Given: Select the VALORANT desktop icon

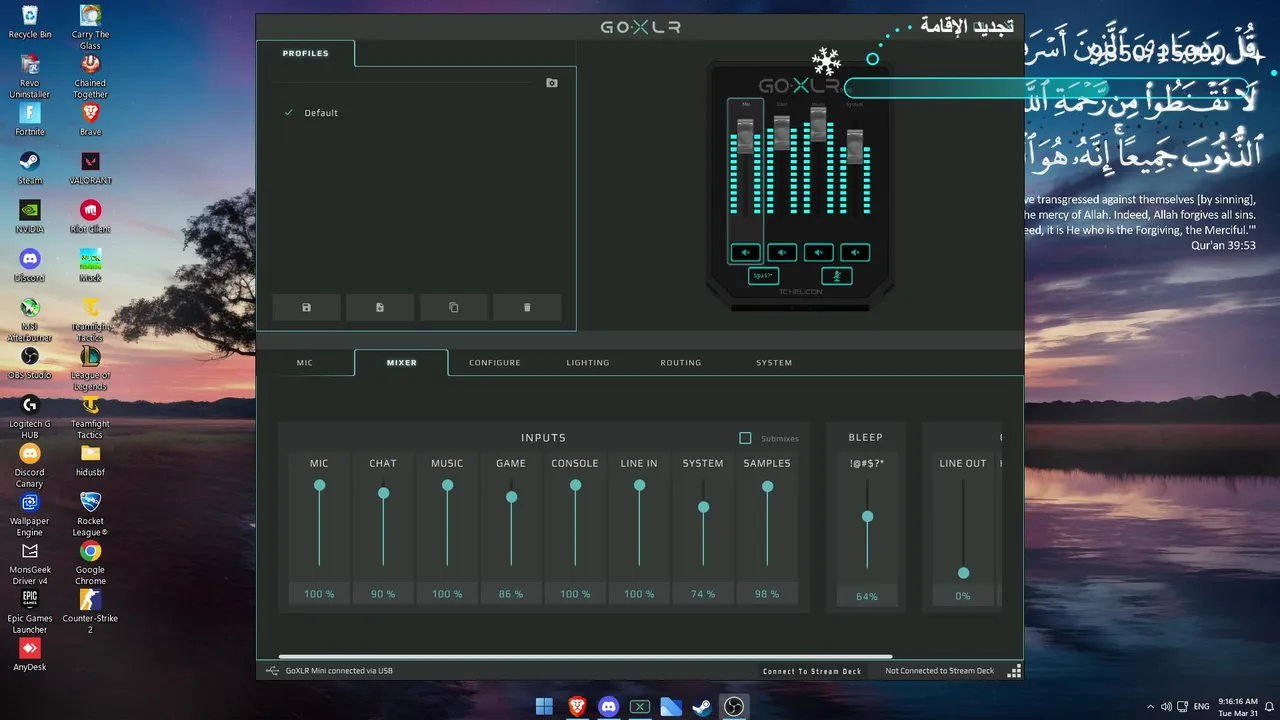Looking at the screenshot, I should tap(90, 168).
